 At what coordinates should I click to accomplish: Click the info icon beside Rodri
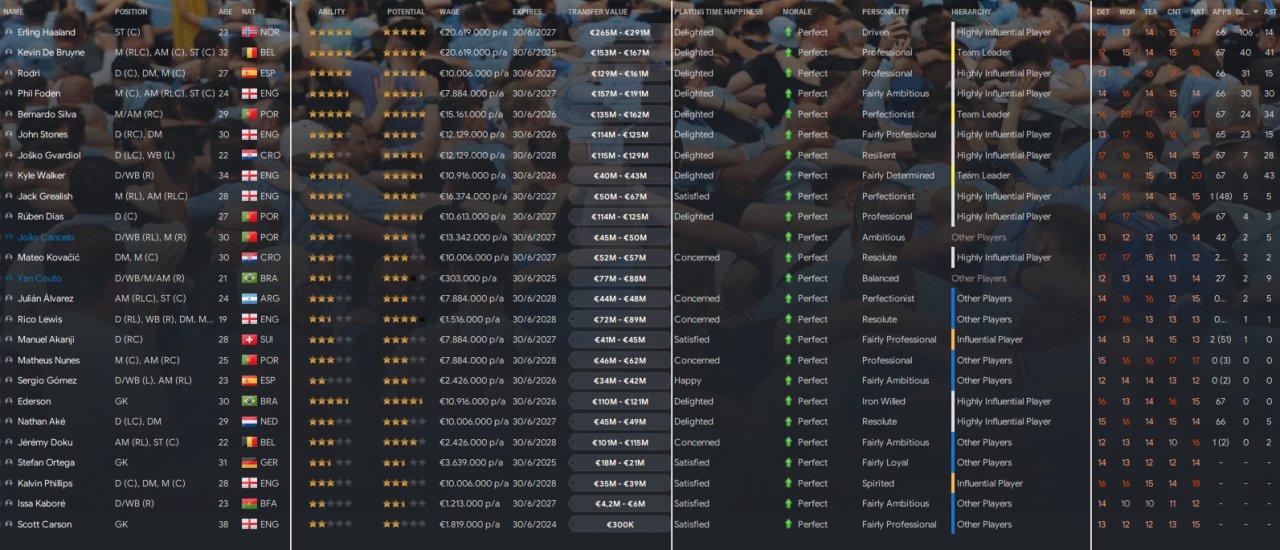[x=9, y=73]
